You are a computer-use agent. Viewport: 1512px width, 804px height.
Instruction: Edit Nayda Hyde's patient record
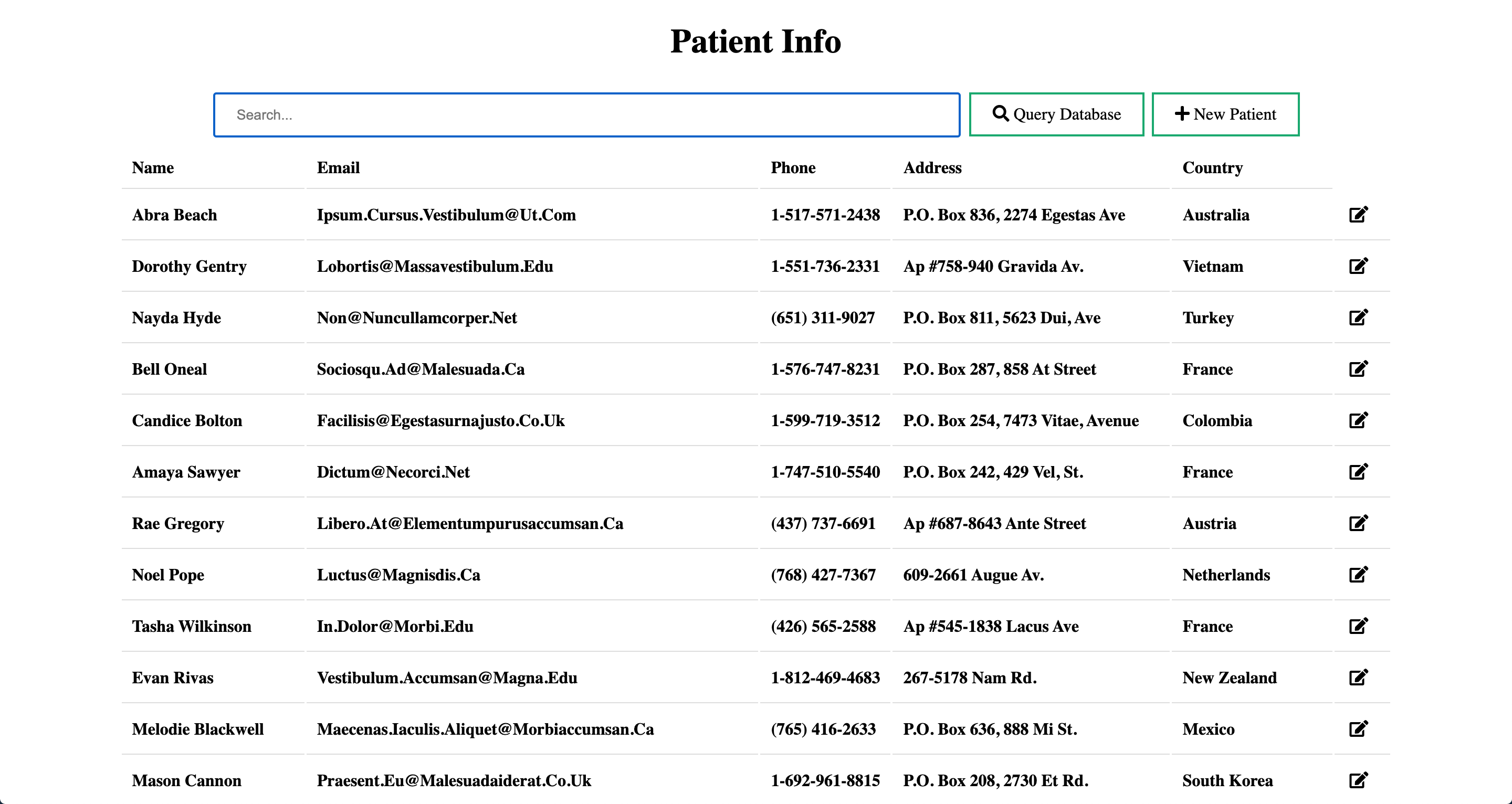1358,318
